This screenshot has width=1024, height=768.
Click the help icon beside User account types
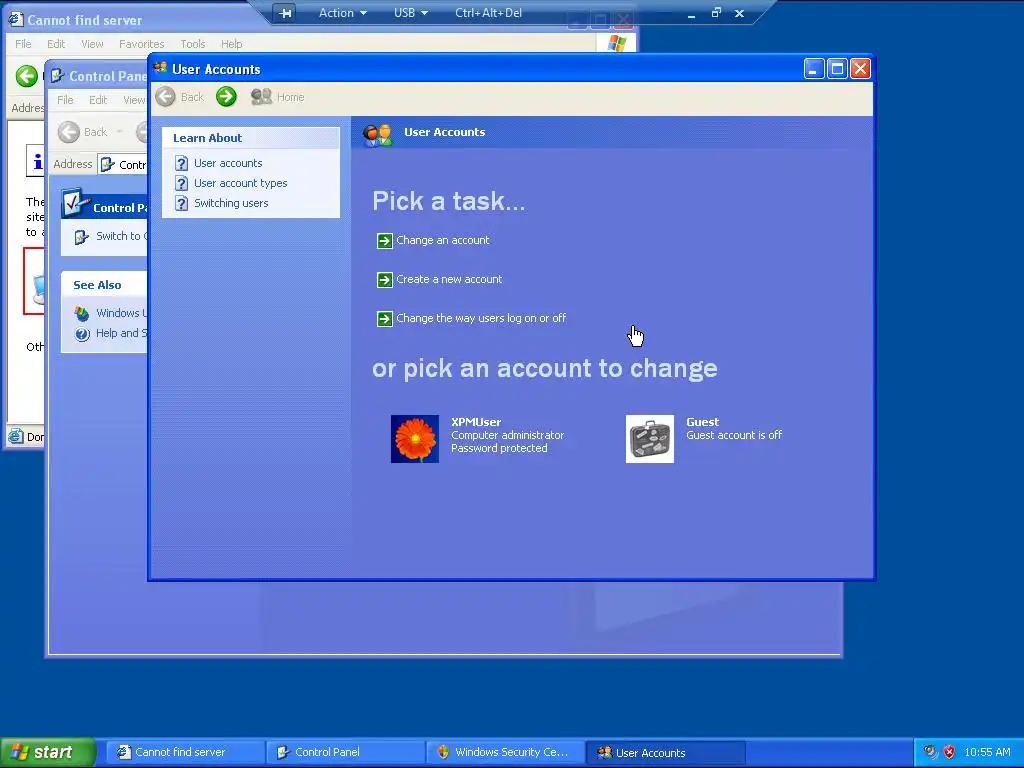pyautogui.click(x=182, y=184)
